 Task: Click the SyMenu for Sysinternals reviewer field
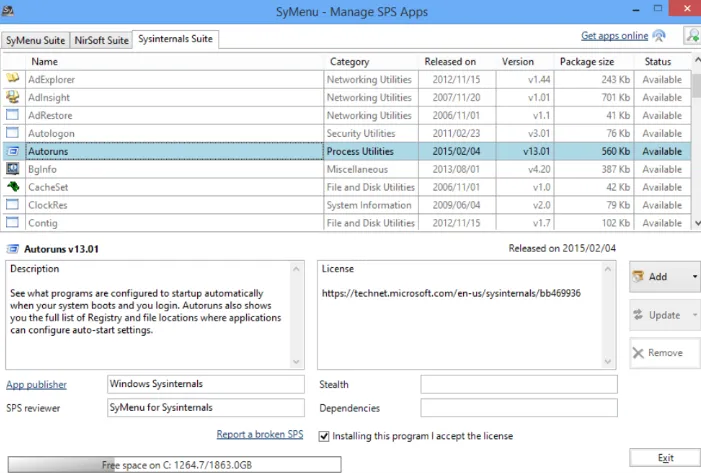(206, 408)
